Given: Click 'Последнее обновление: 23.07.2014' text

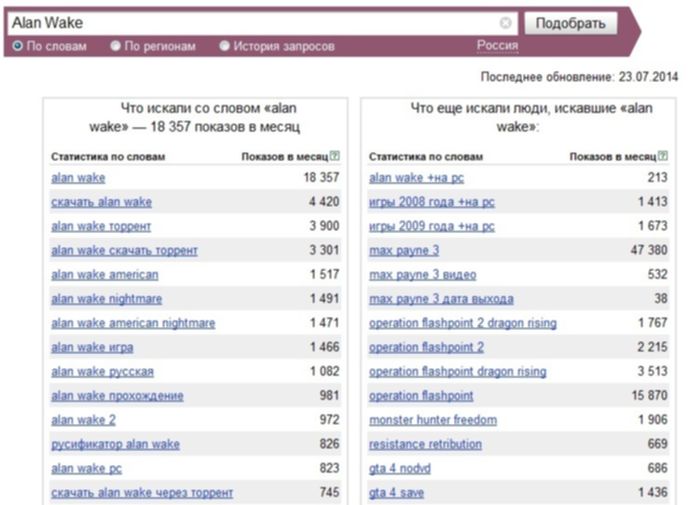Looking at the screenshot, I should 579,77.
